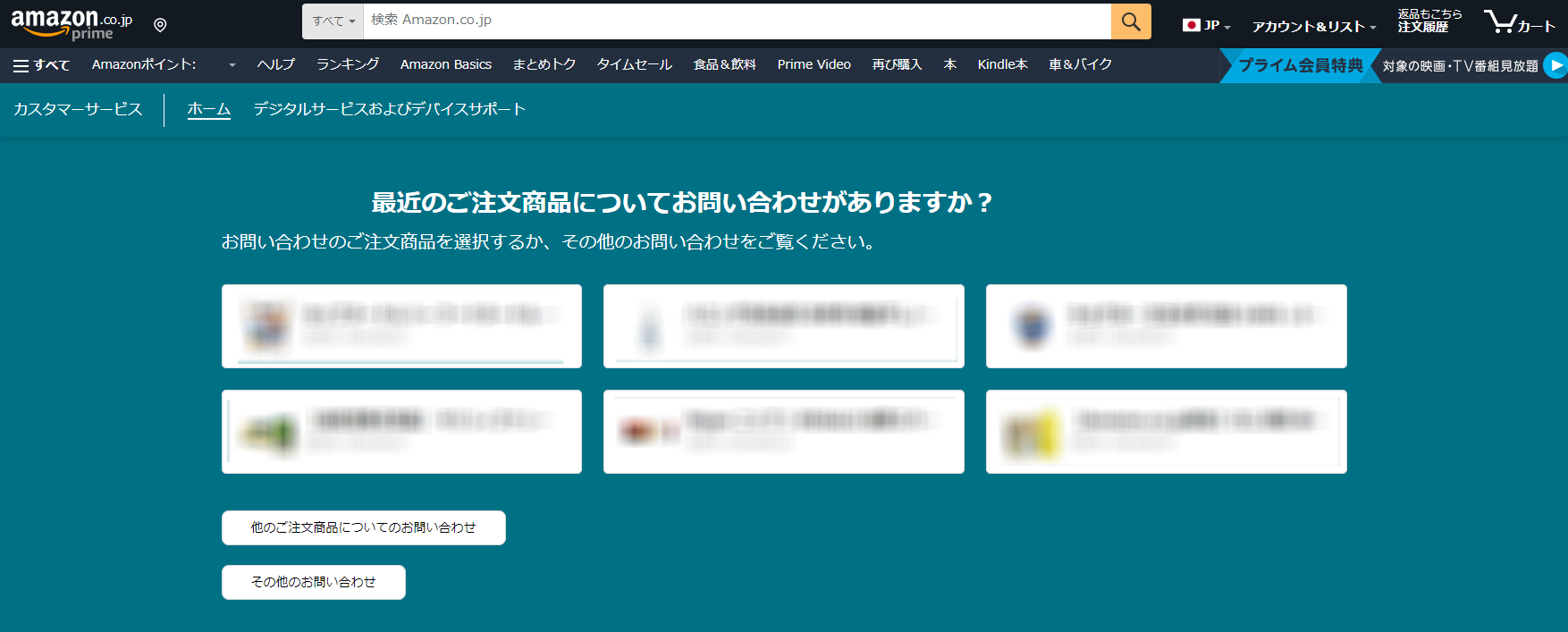Expand the すべて search category dropdown

[333, 21]
